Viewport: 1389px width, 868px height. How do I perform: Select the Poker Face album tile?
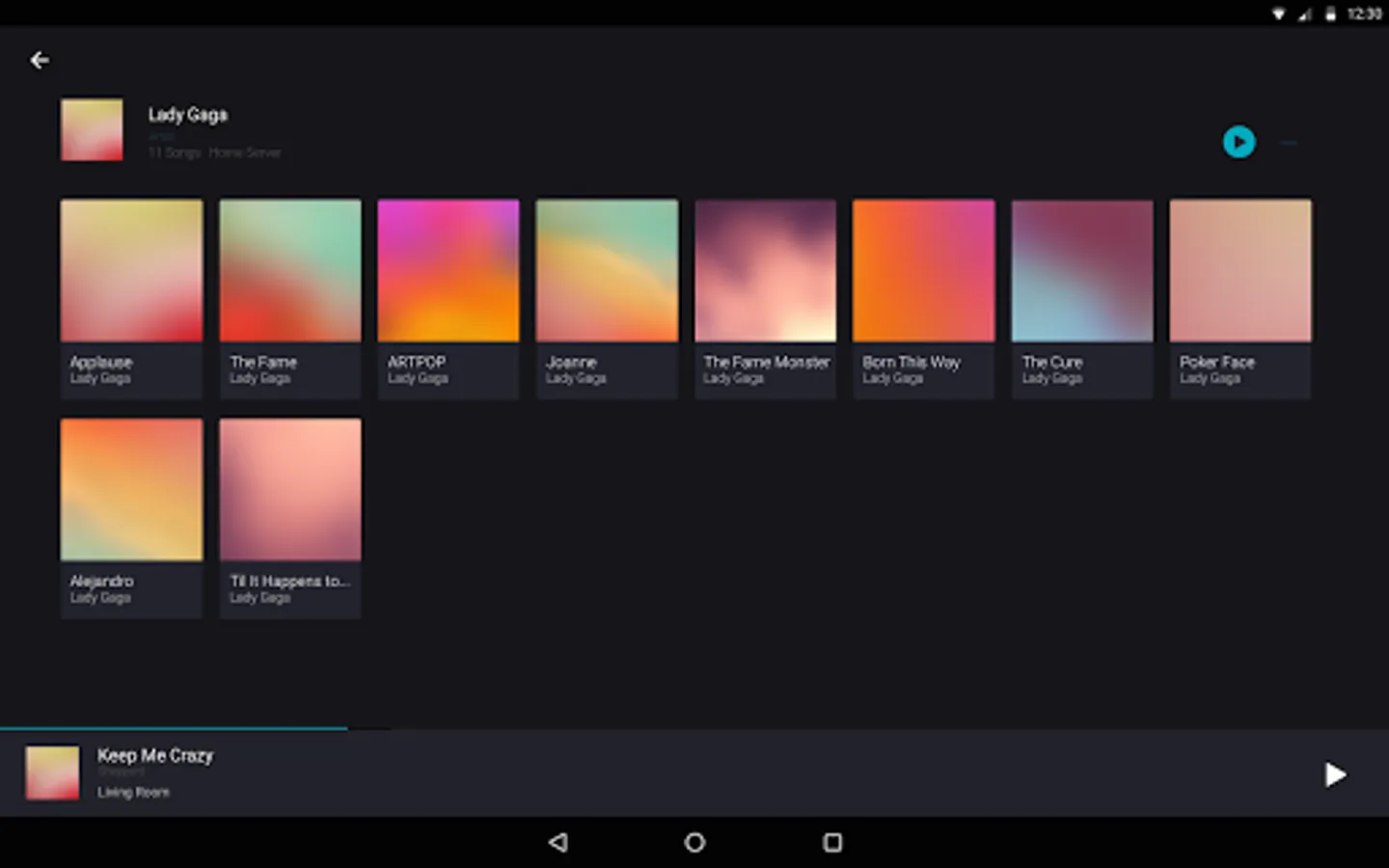pos(1239,272)
